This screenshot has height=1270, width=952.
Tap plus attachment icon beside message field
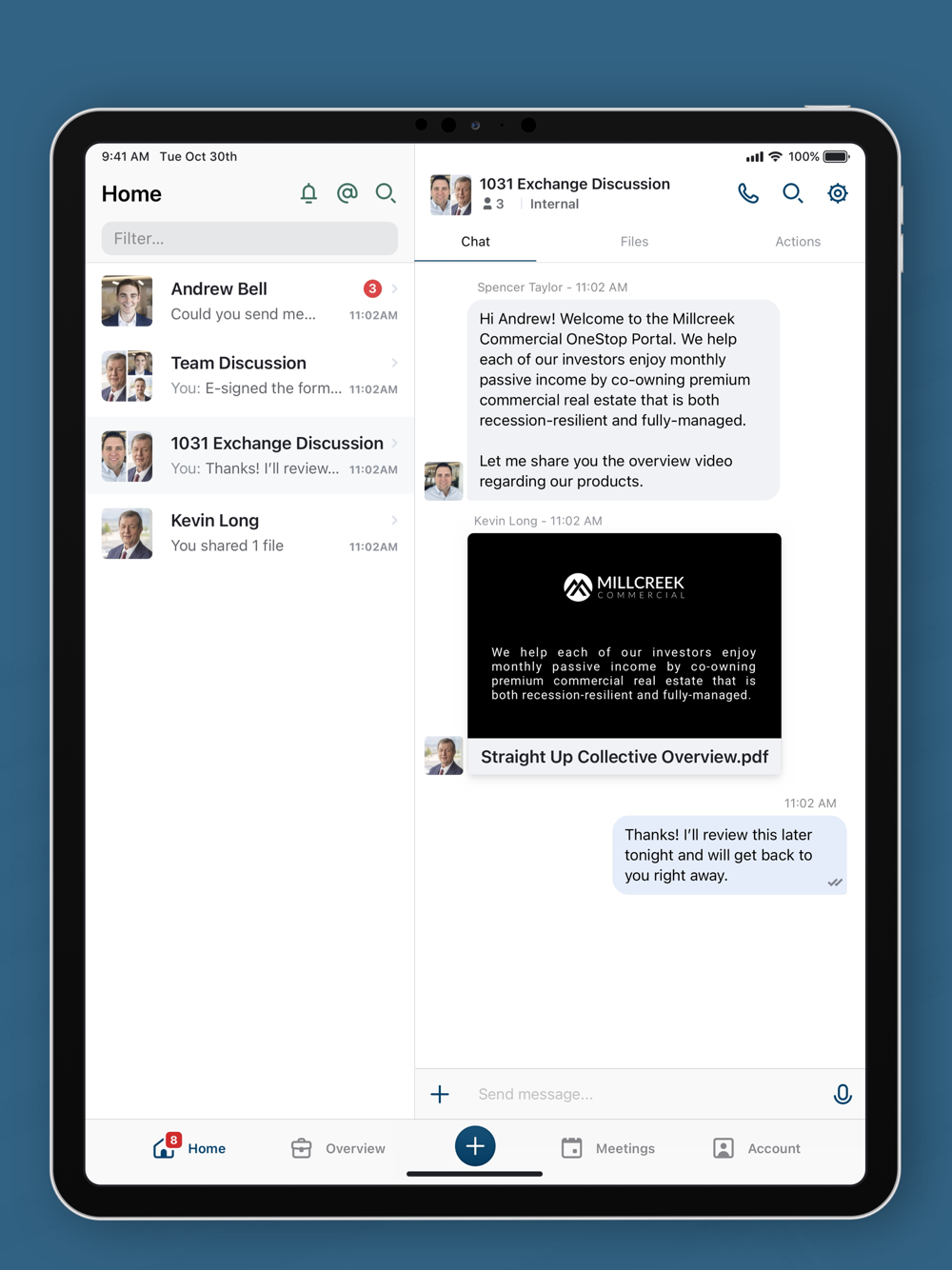tap(440, 1094)
